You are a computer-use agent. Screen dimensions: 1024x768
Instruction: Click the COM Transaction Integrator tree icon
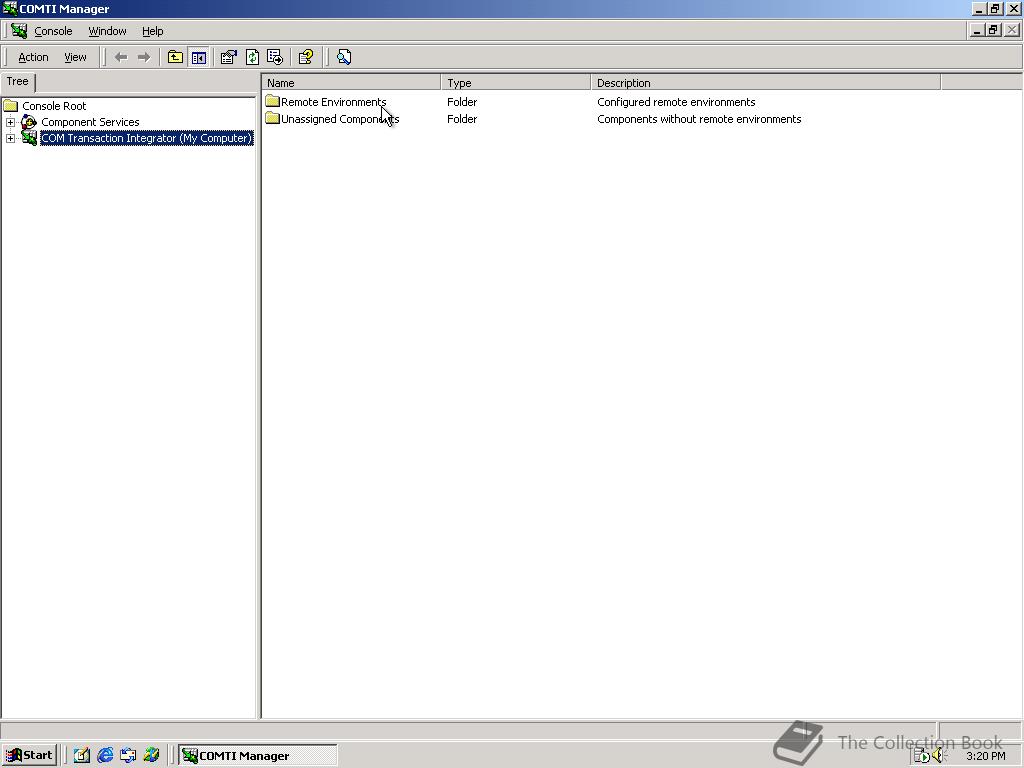coord(29,138)
